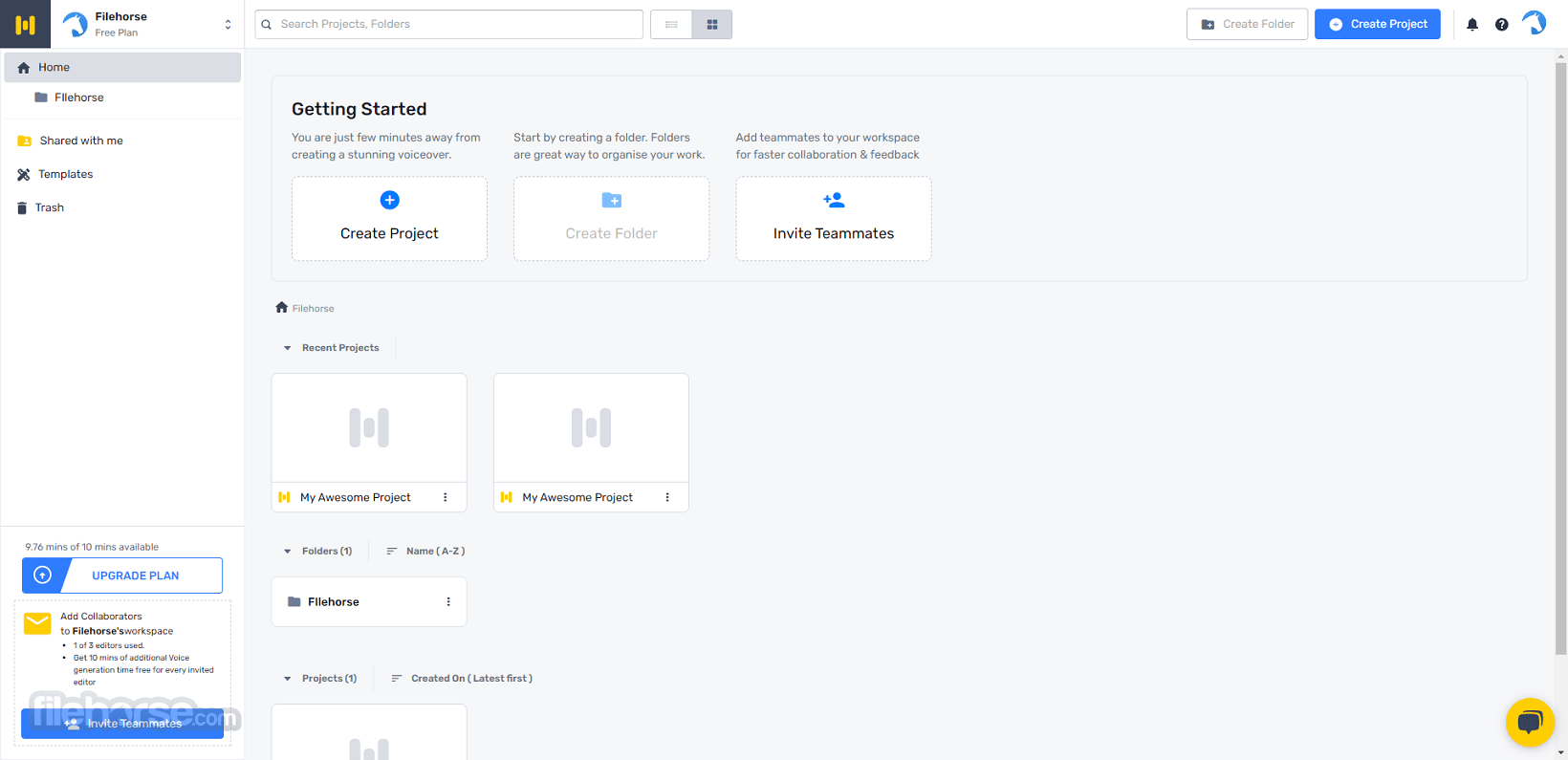
Task: Click the Murf icon beside first project title
Action: [x=284, y=497]
